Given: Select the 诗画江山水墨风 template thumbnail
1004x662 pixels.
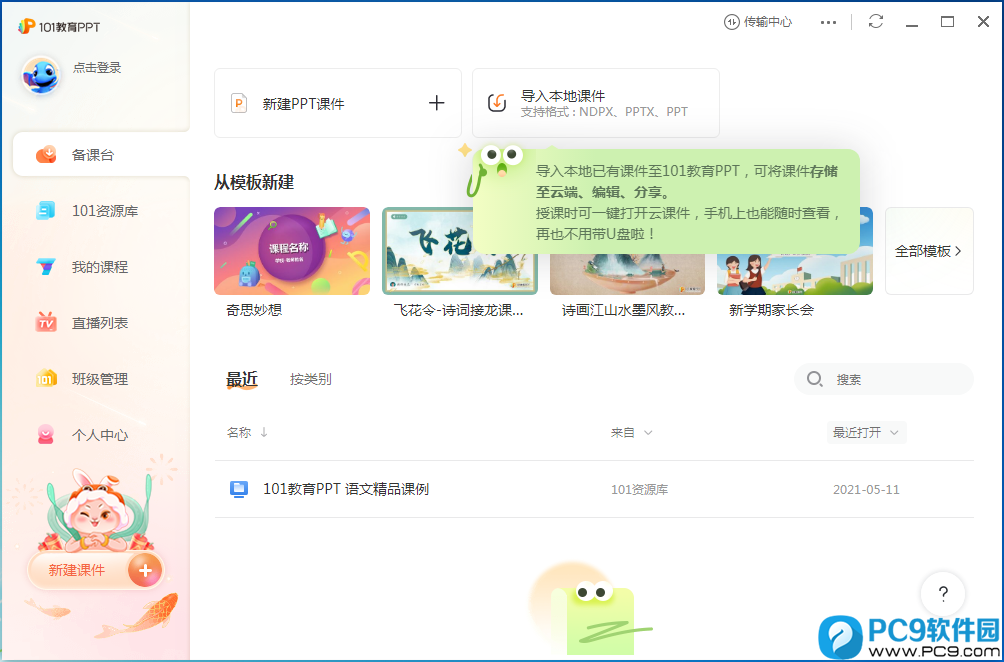Looking at the screenshot, I should pyautogui.click(x=628, y=273).
